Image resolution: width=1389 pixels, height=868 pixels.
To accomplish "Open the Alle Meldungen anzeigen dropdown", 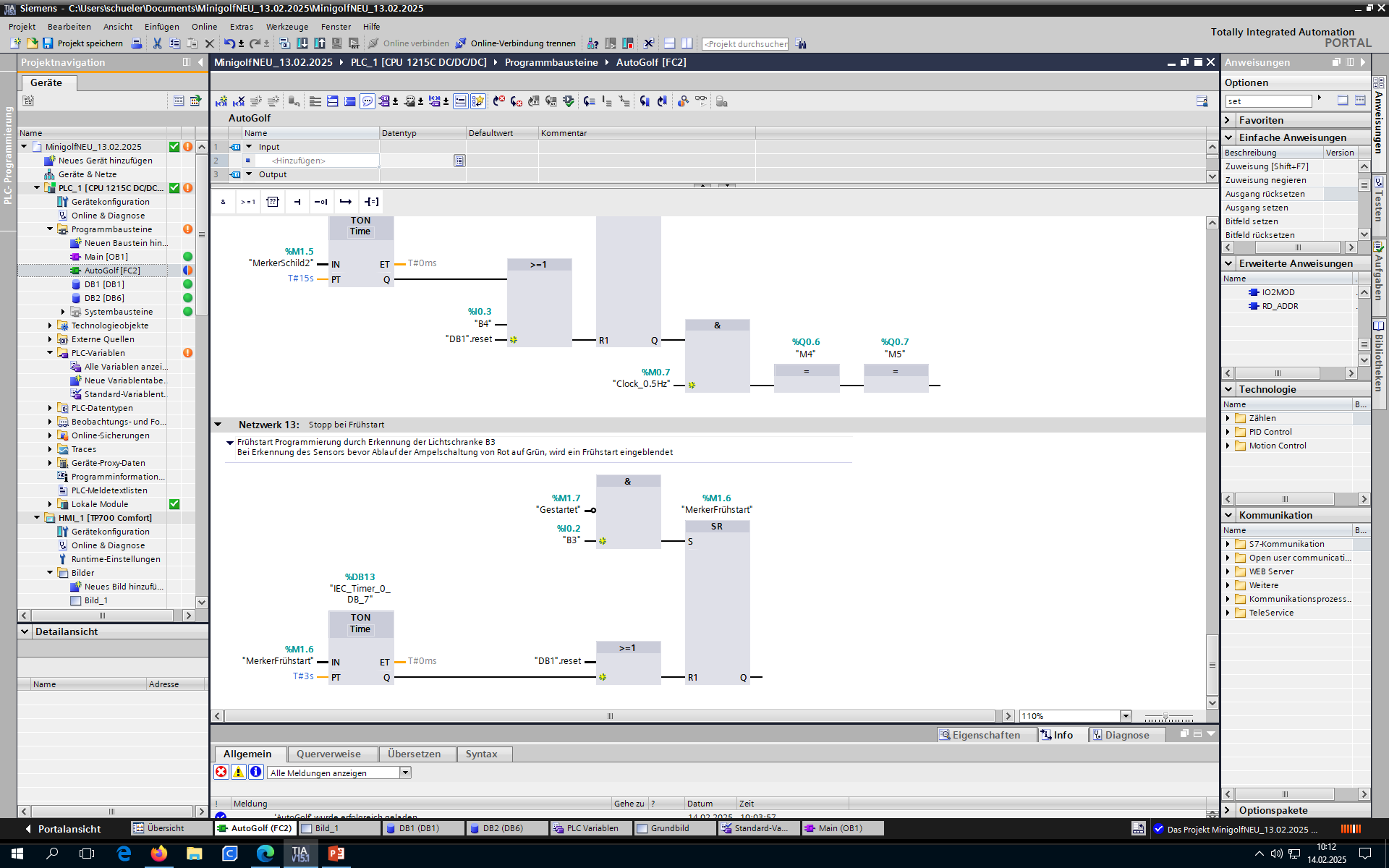I will pos(405,773).
